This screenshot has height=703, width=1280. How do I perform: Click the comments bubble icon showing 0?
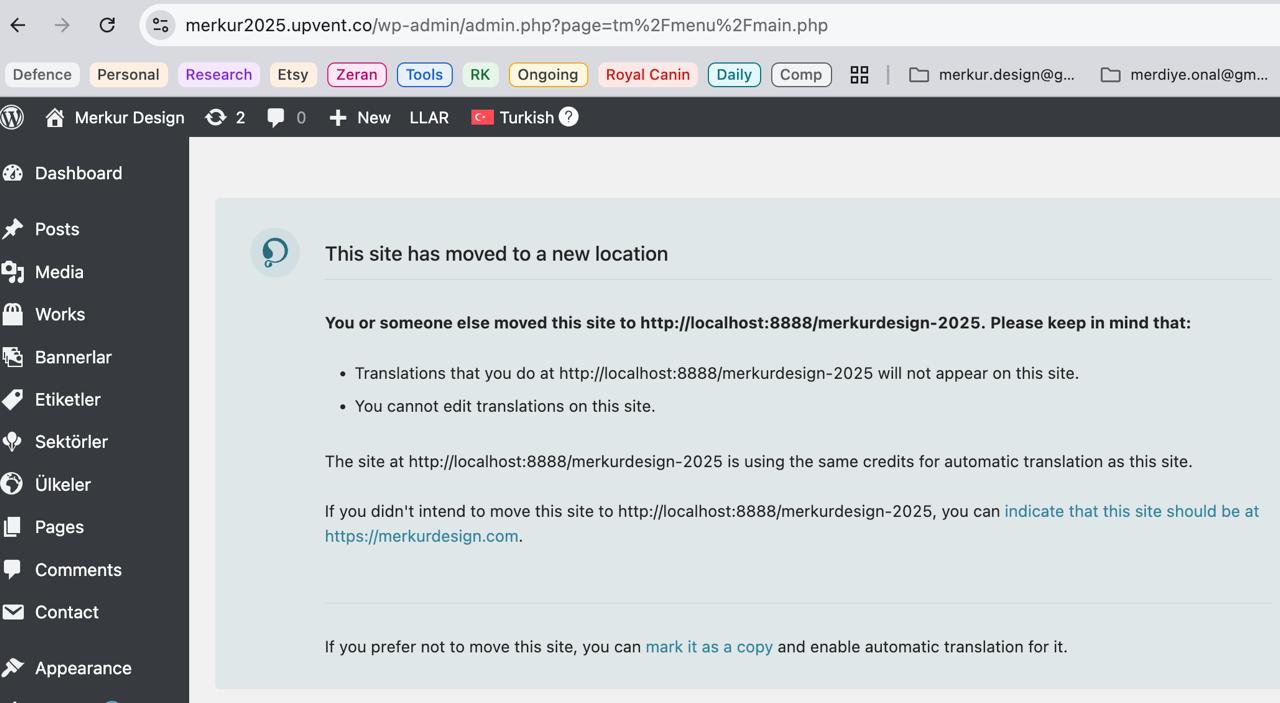tap(276, 117)
